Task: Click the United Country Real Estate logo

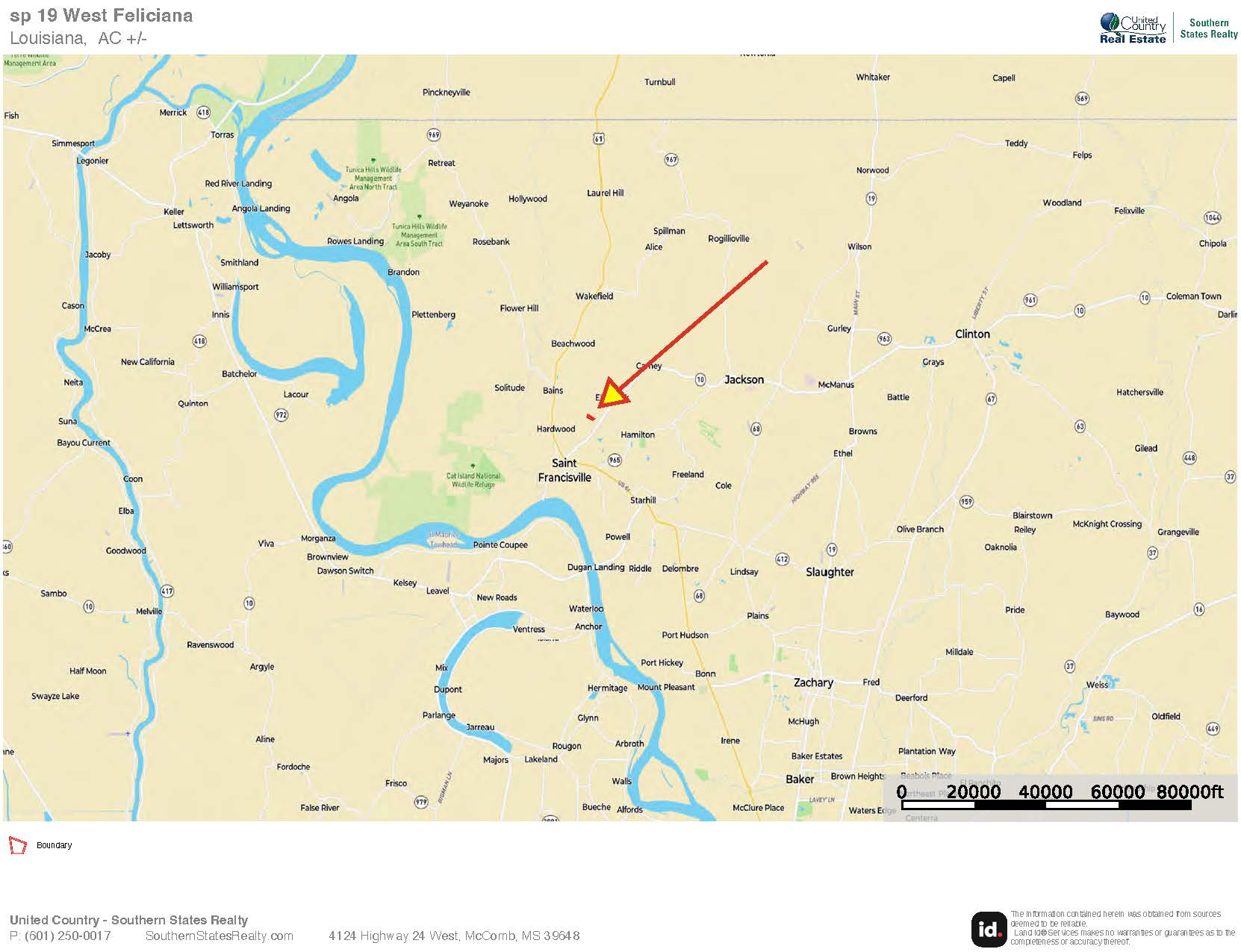Action: (1133, 28)
